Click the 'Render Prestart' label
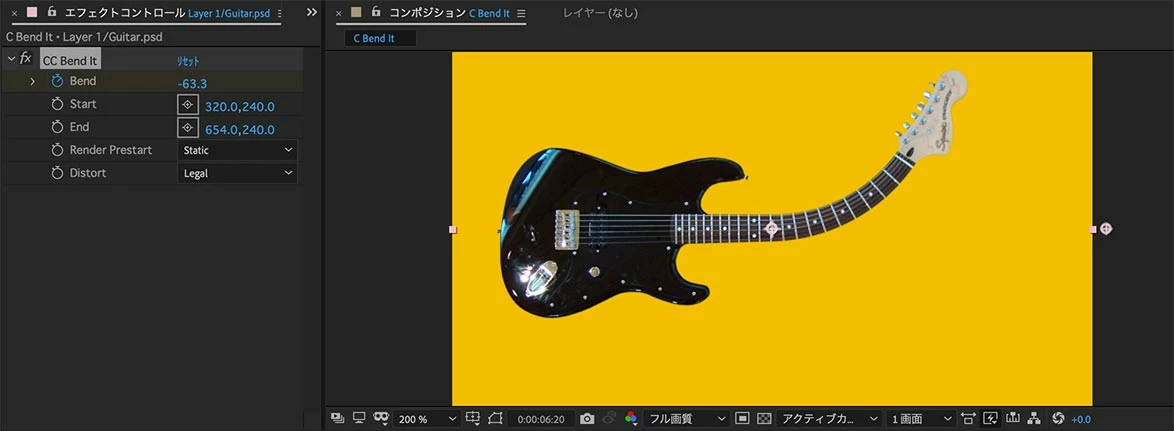This screenshot has width=1174, height=431. click(x=111, y=150)
